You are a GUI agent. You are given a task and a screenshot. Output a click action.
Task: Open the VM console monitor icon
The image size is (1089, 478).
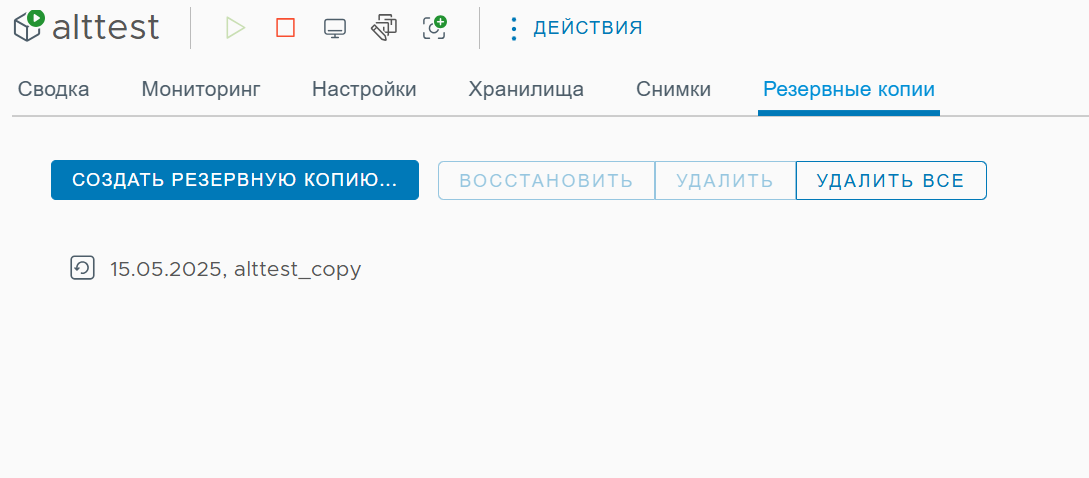click(335, 28)
